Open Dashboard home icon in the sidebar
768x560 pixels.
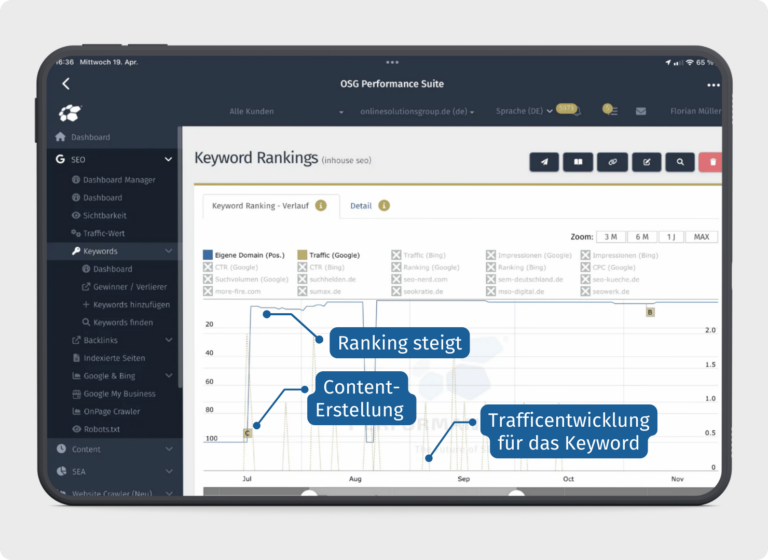coord(60,137)
